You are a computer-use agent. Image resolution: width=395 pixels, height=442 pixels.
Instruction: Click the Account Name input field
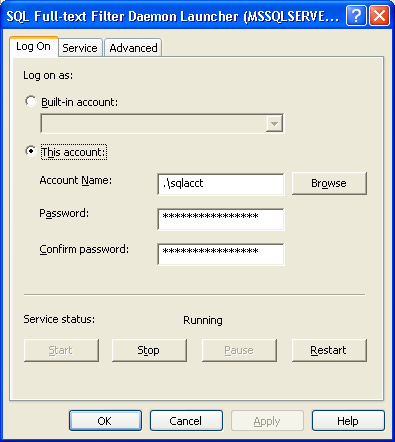(221, 184)
